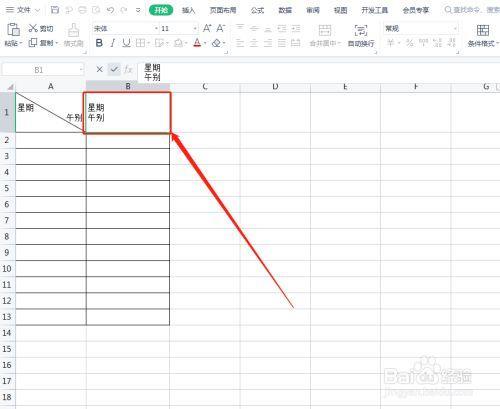
Task: Confirm cell entry with the checkmark icon
Action: (114, 69)
